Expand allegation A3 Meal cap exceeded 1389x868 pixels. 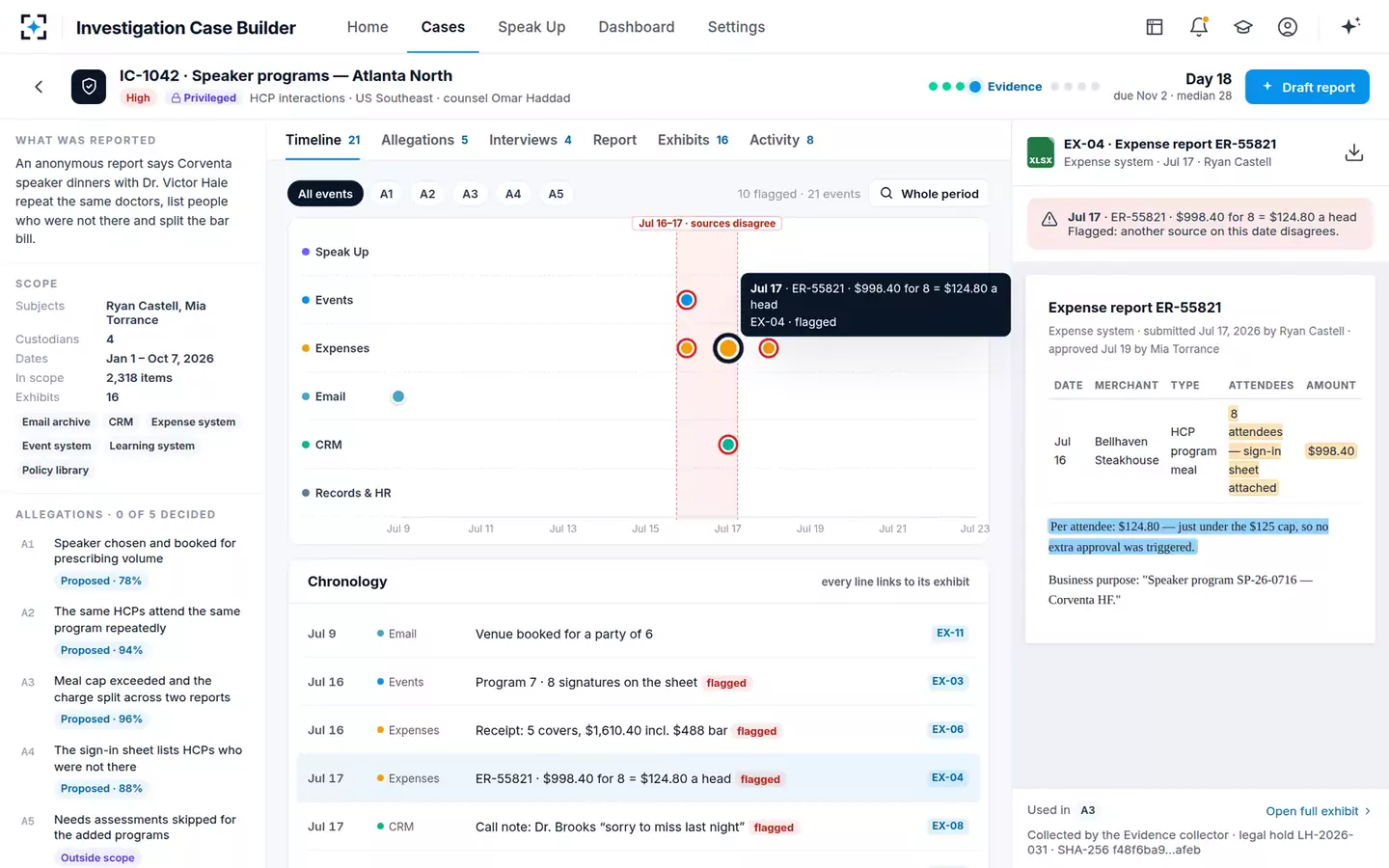133,699
